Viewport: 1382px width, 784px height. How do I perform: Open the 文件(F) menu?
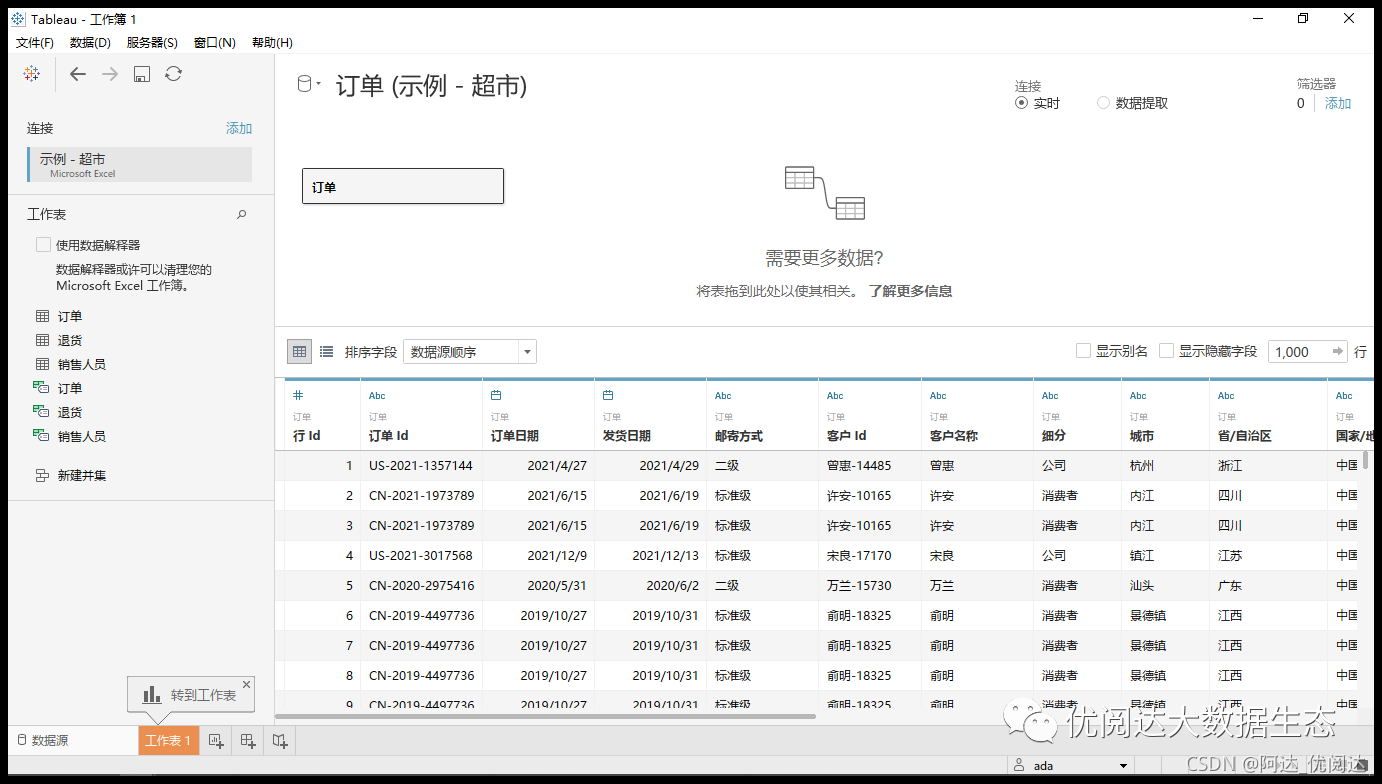35,42
